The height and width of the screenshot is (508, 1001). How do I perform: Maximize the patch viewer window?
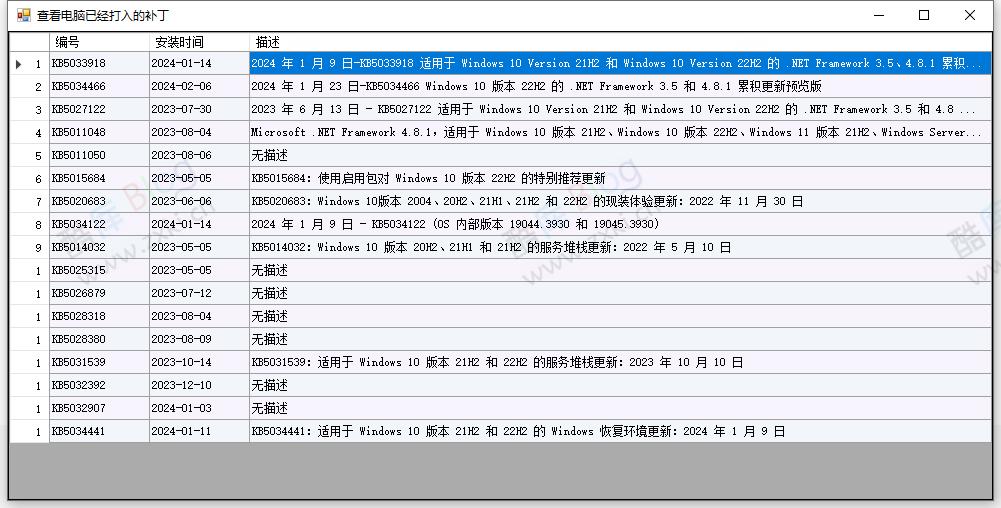pyautogui.click(x=924, y=15)
